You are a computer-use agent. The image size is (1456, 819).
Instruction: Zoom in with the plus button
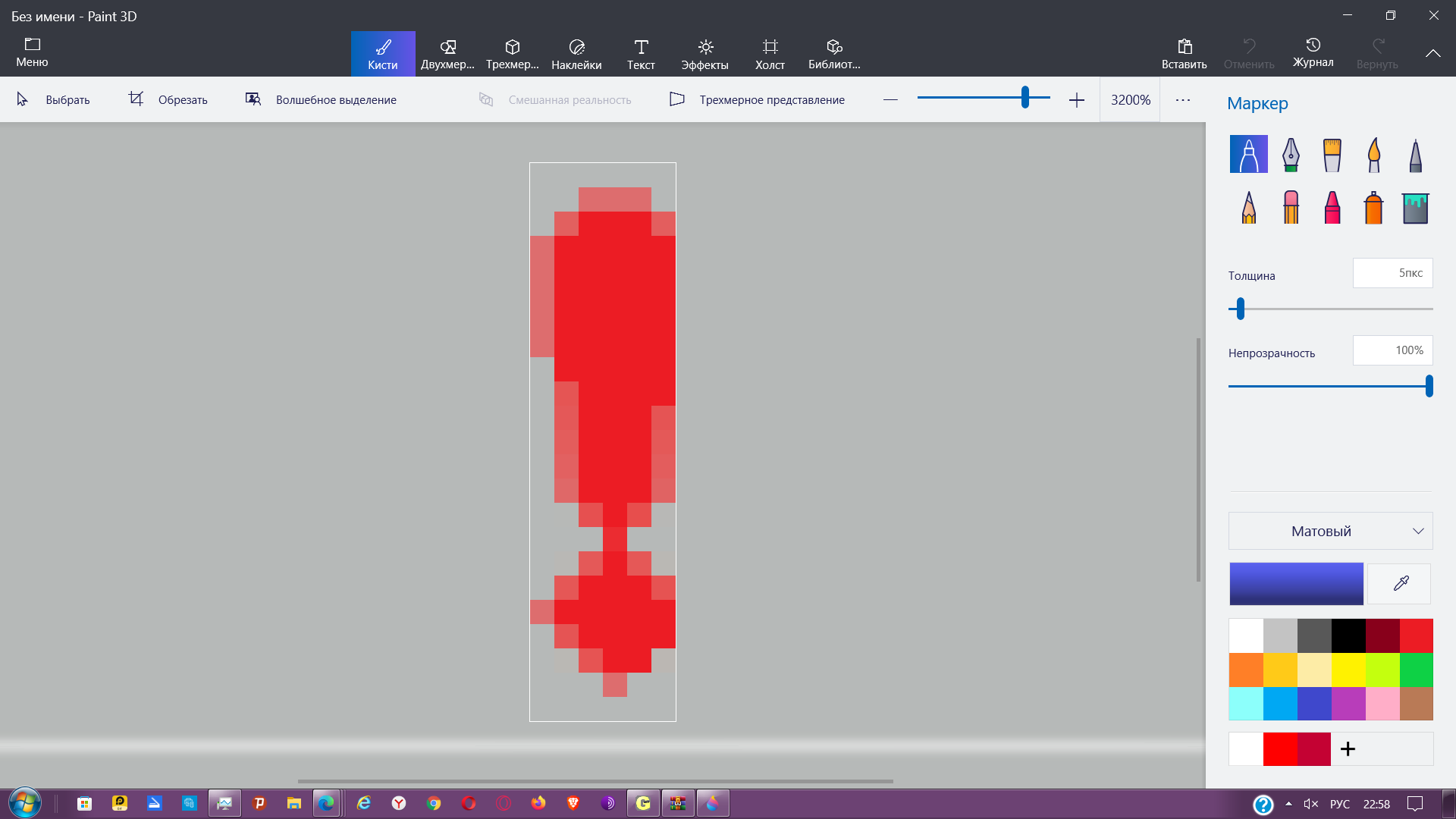pyautogui.click(x=1077, y=99)
